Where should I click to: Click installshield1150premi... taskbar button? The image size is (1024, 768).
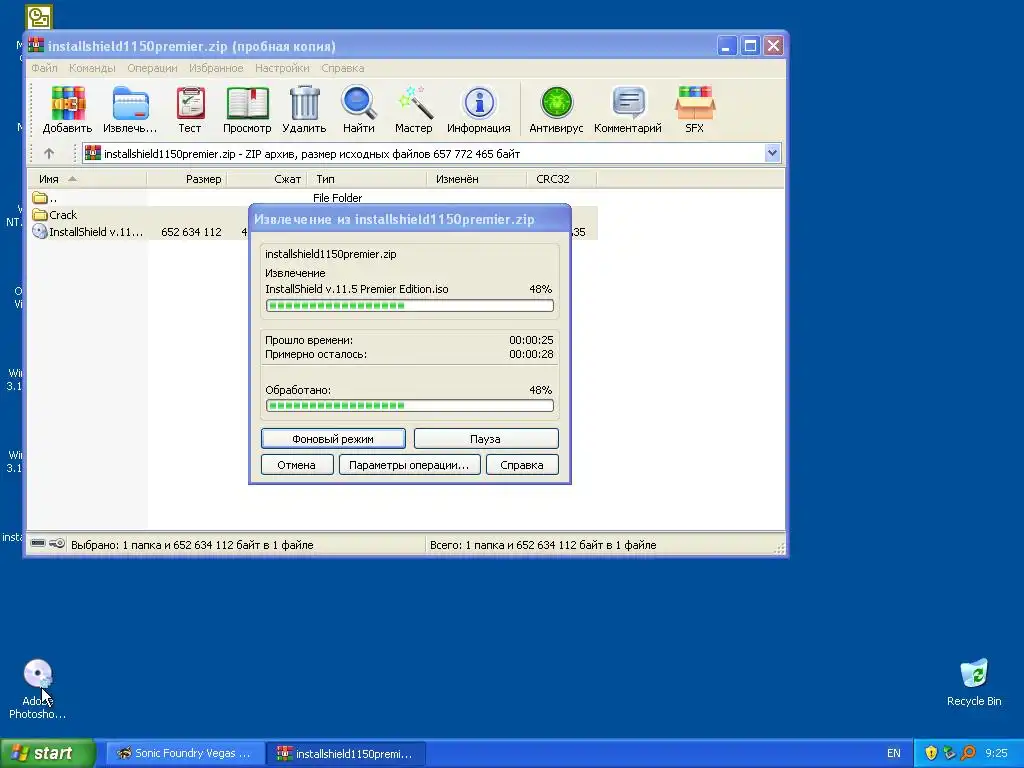click(x=346, y=753)
